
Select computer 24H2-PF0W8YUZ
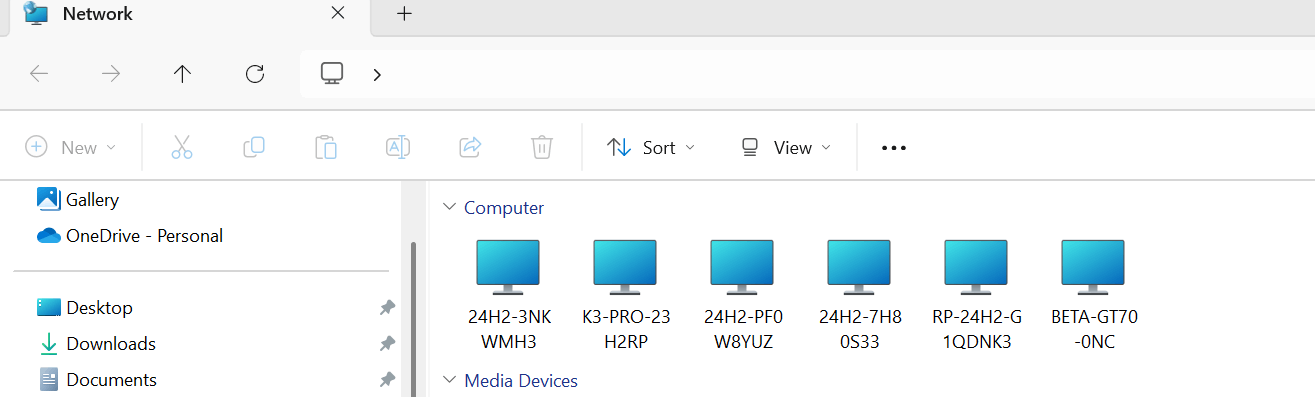pyautogui.click(x=743, y=294)
